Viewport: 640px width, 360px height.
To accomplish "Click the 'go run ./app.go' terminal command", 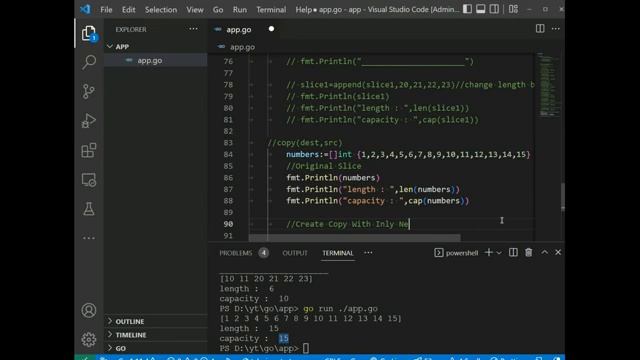I will point(340,309).
